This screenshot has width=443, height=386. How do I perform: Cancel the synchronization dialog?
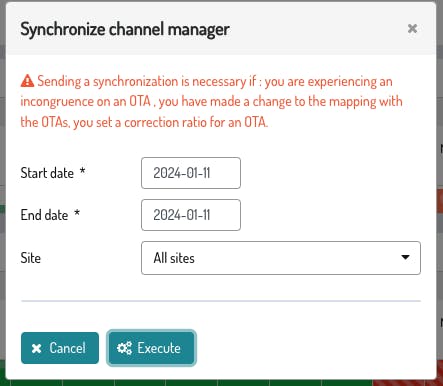[x=60, y=348]
